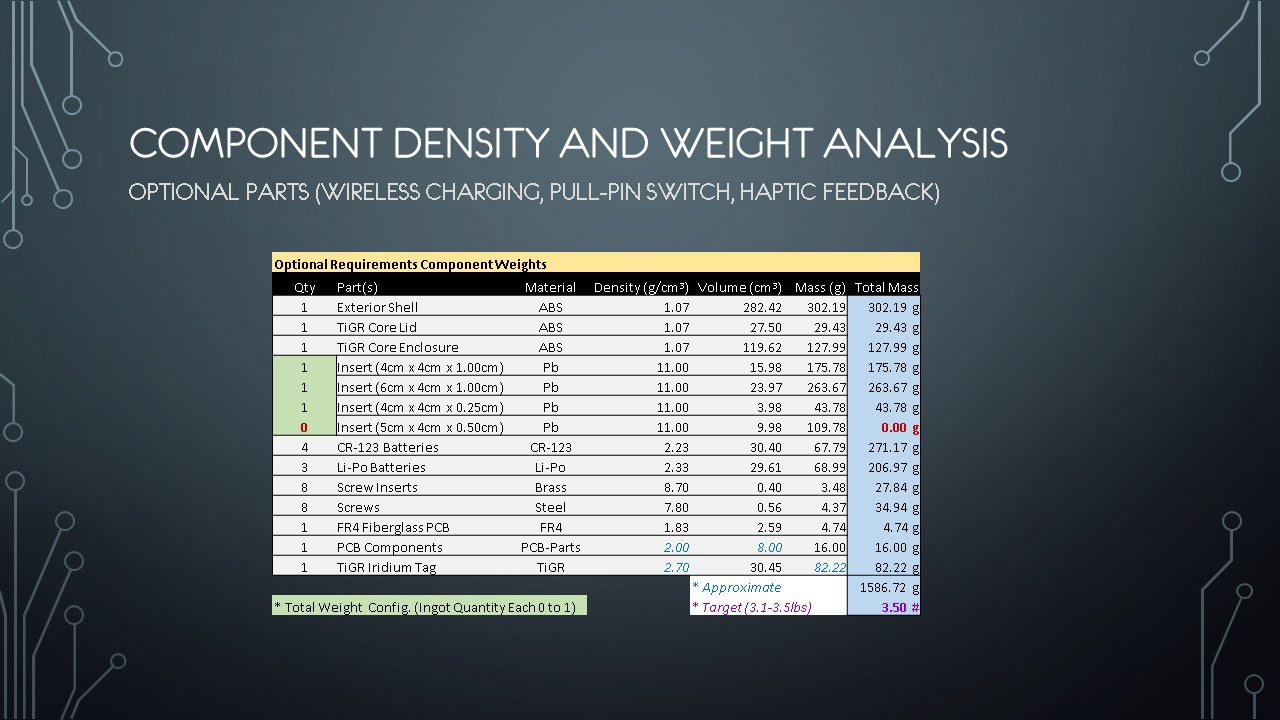The height and width of the screenshot is (720, 1280).
Task: Click the Li-Po Batteries total mass 206.97
Action: point(883,467)
